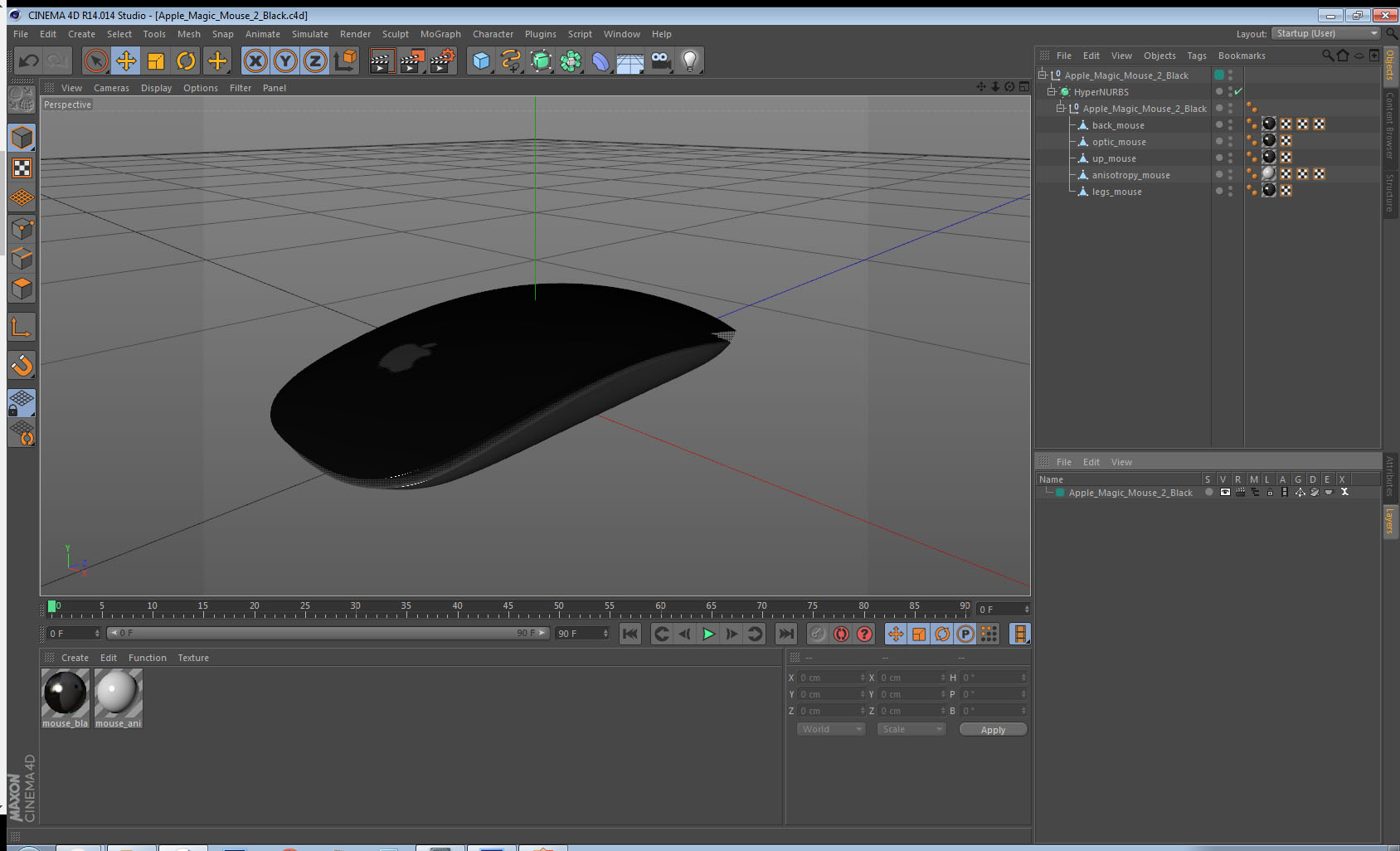1400x851 pixels.
Task: Open the Structure side tab
Action: tap(1390, 192)
